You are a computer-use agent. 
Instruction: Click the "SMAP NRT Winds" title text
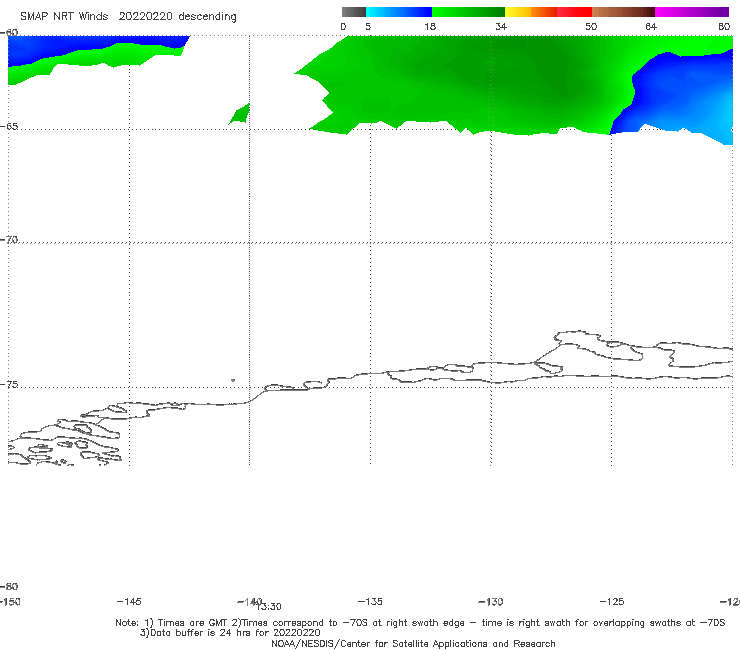pos(64,17)
